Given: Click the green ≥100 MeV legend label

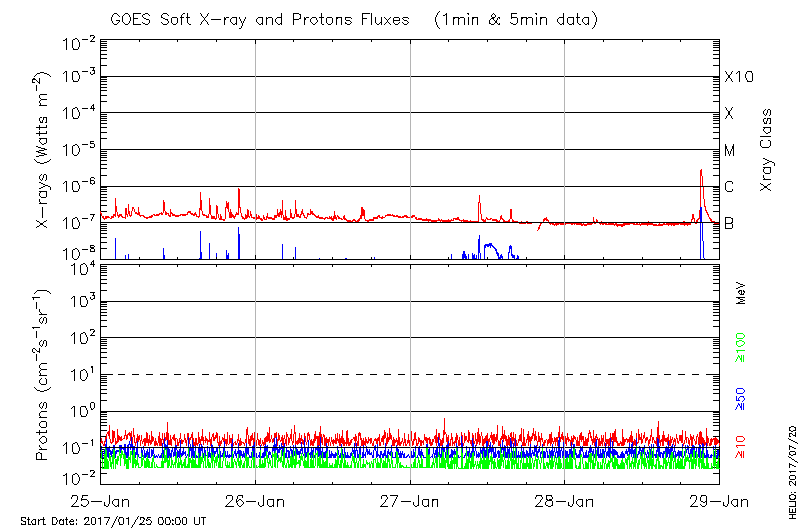Looking at the screenshot, I should coord(741,349).
